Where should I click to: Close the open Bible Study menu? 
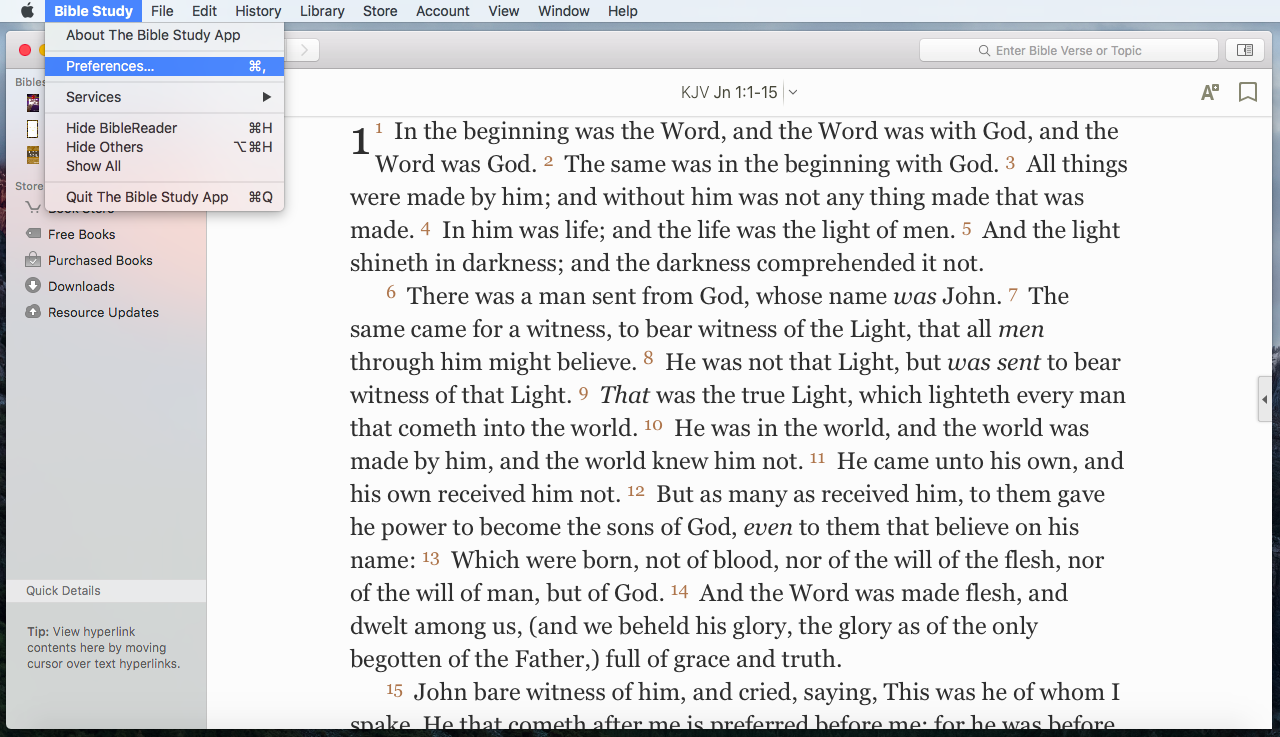[93, 11]
